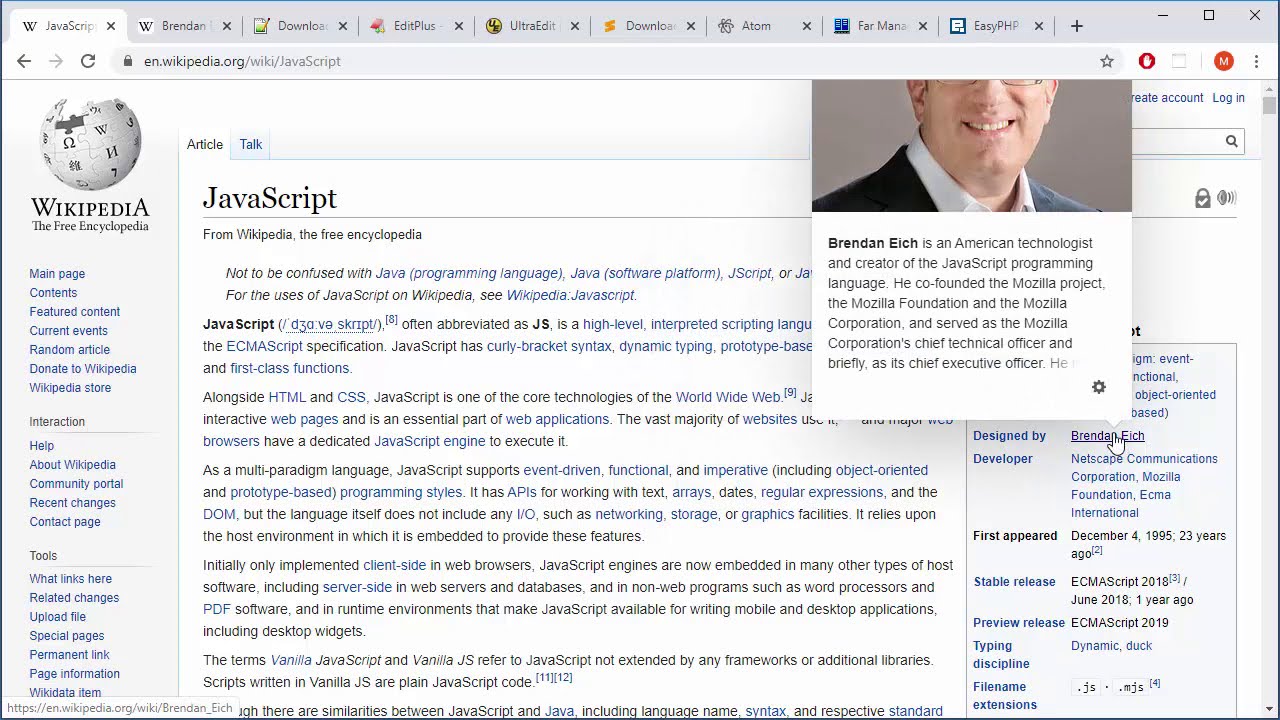
Task: Follow the HTML link
Action: pyautogui.click(x=287, y=397)
